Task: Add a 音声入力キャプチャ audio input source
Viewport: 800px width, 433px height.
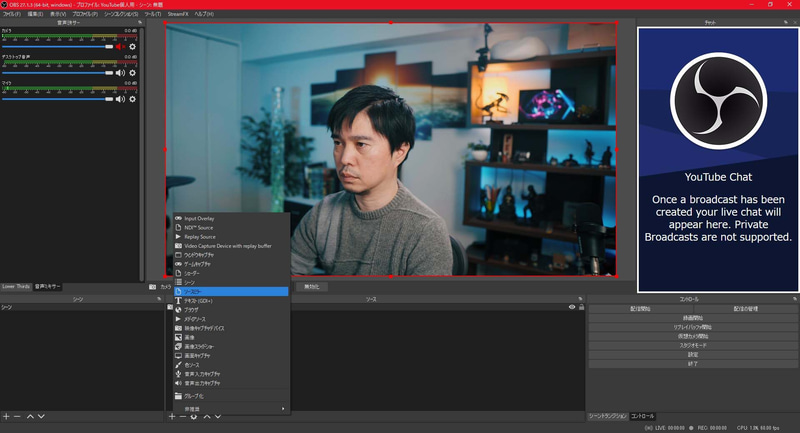Action: [231, 374]
